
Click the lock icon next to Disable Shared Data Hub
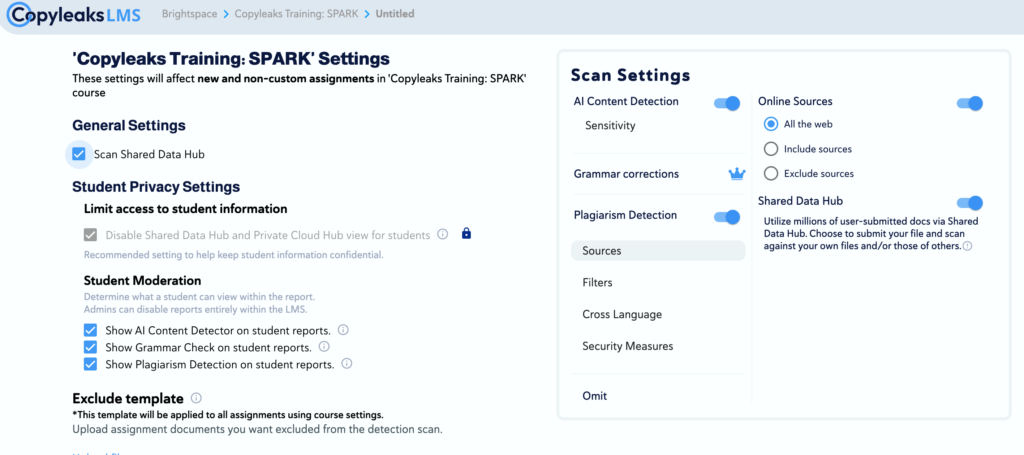tap(465, 235)
